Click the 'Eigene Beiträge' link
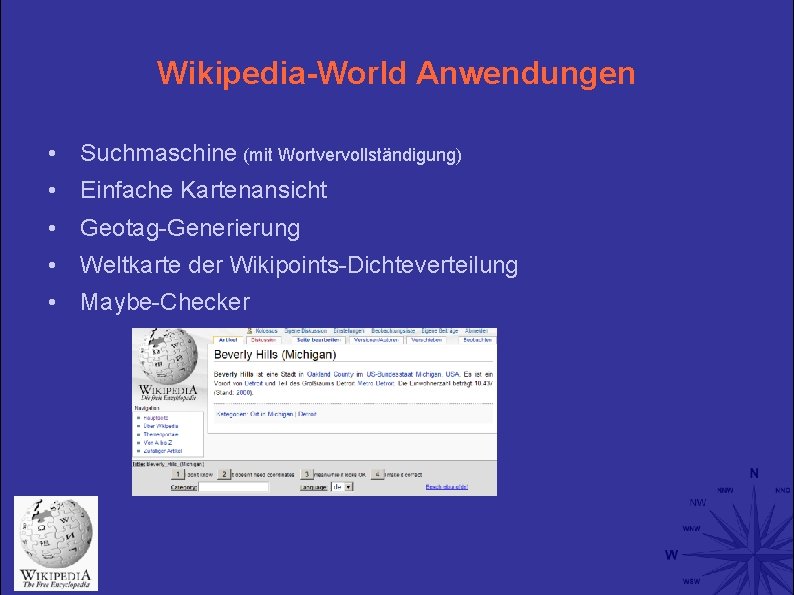 click(440, 331)
